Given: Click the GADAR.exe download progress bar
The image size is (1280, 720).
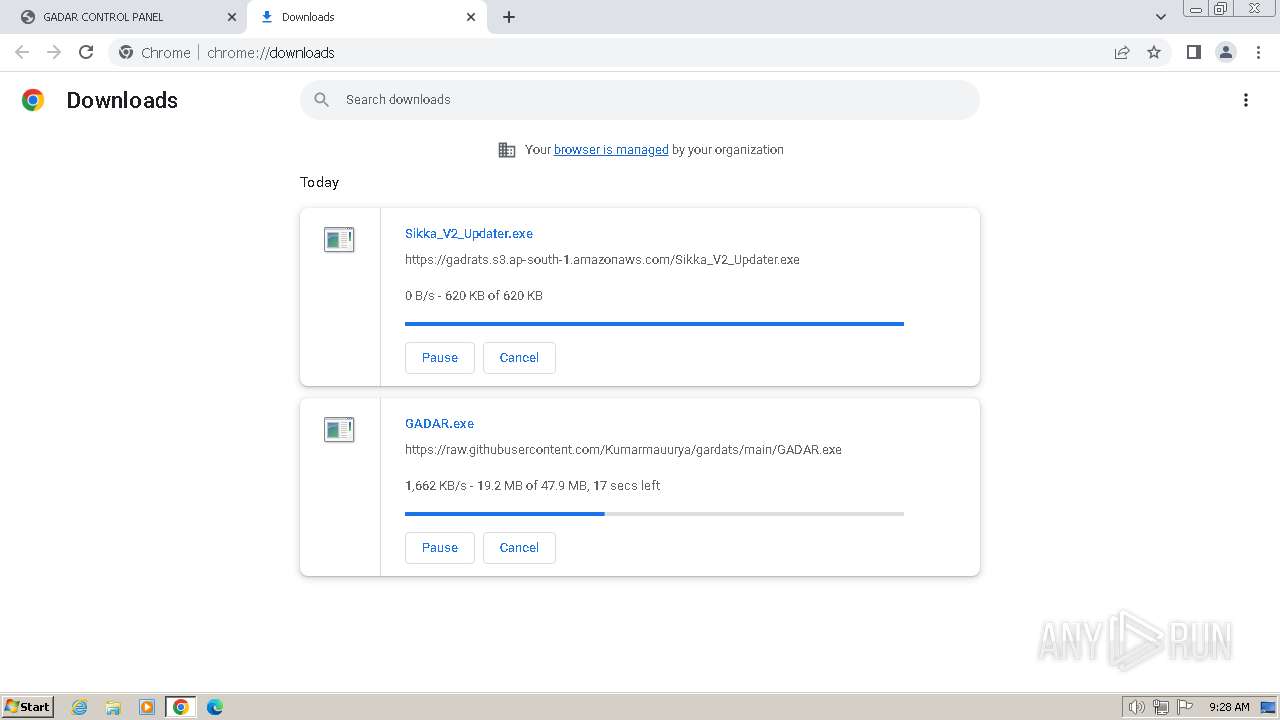Looking at the screenshot, I should (x=654, y=514).
